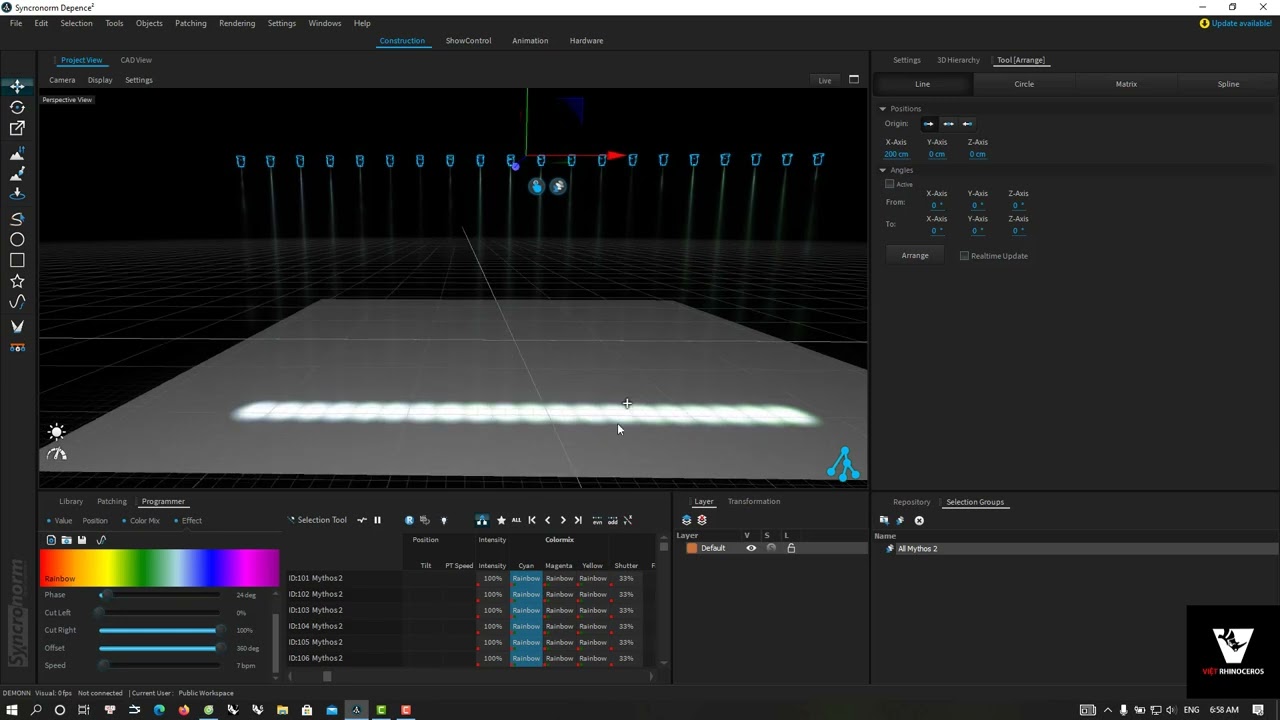Enable the Active checkbox under Angles
This screenshot has width=1280, height=720.
pyautogui.click(x=889, y=184)
